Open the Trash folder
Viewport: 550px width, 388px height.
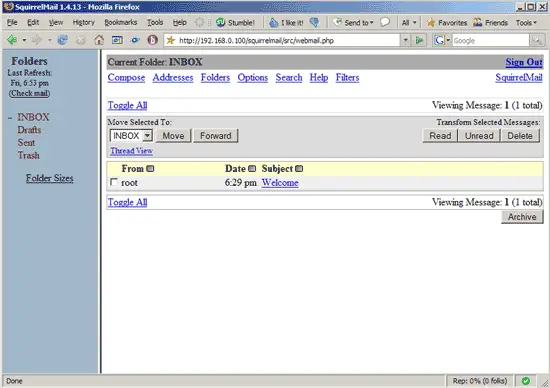click(28, 155)
